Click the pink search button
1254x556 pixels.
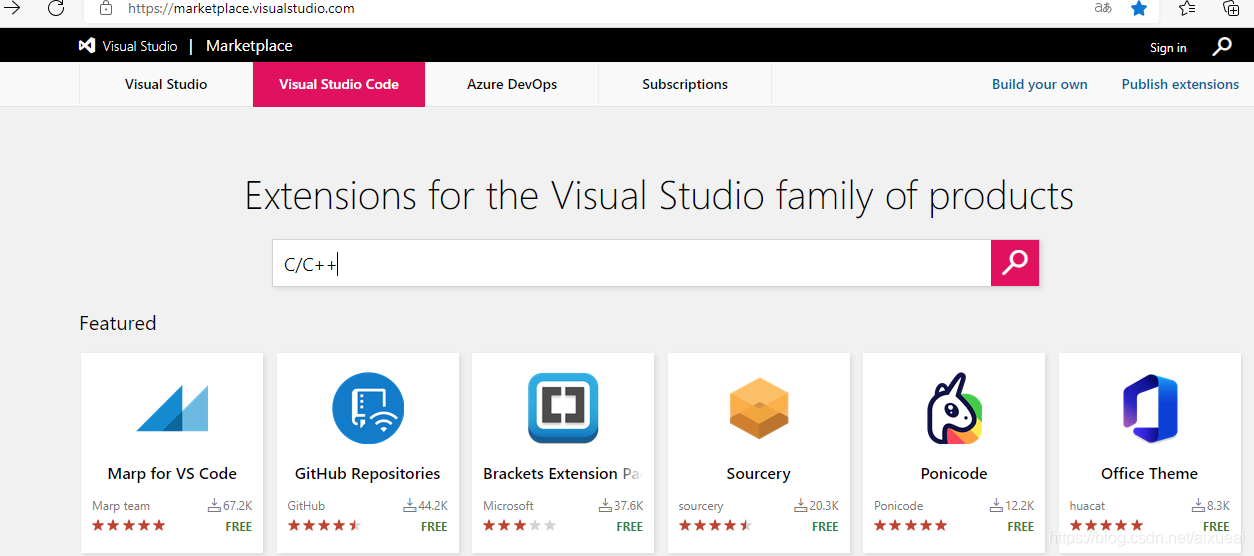click(1015, 263)
